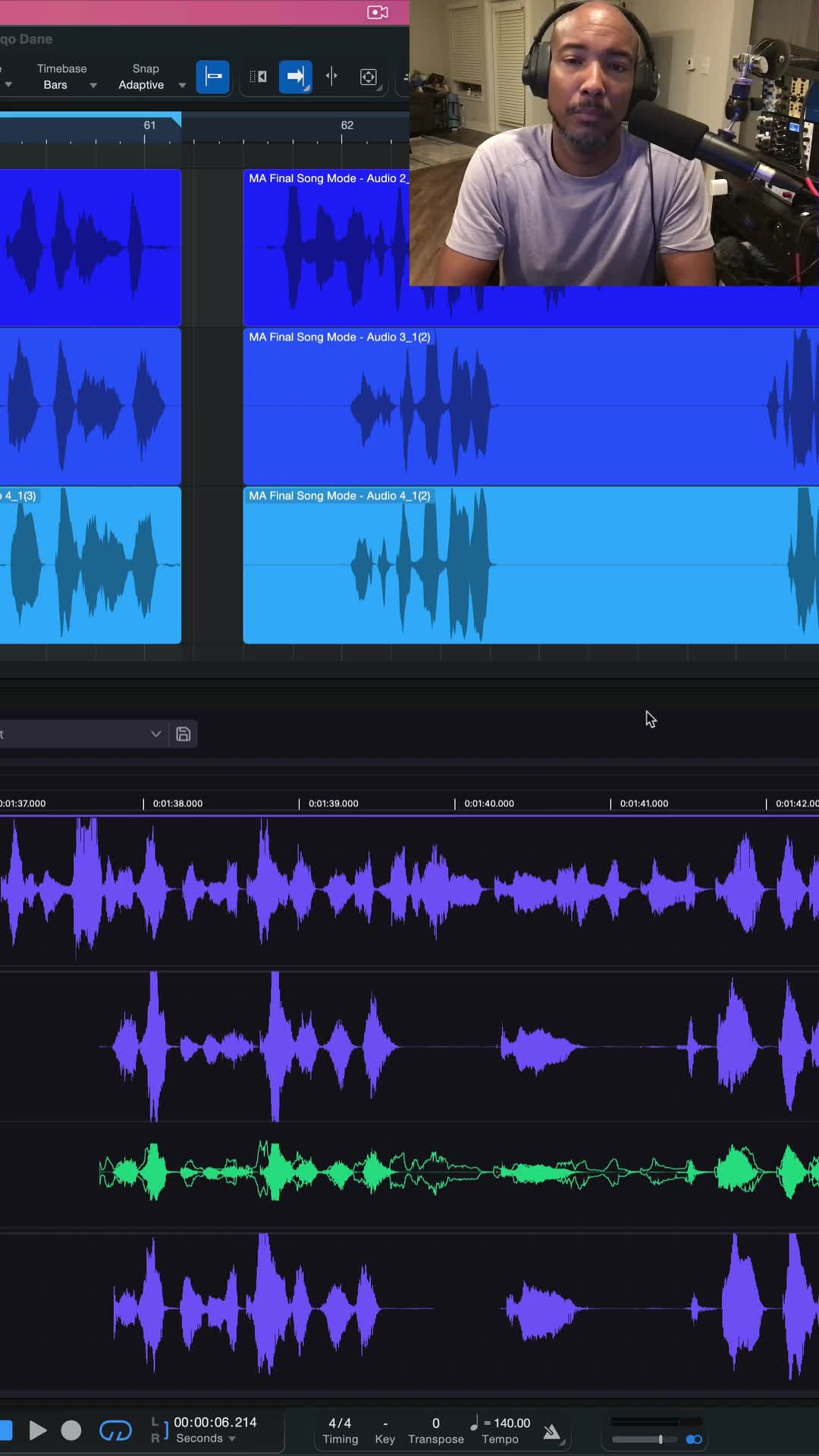The width and height of the screenshot is (819, 1456).
Task: Click the 0:01:38.000 time marker
Action: (177, 804)
